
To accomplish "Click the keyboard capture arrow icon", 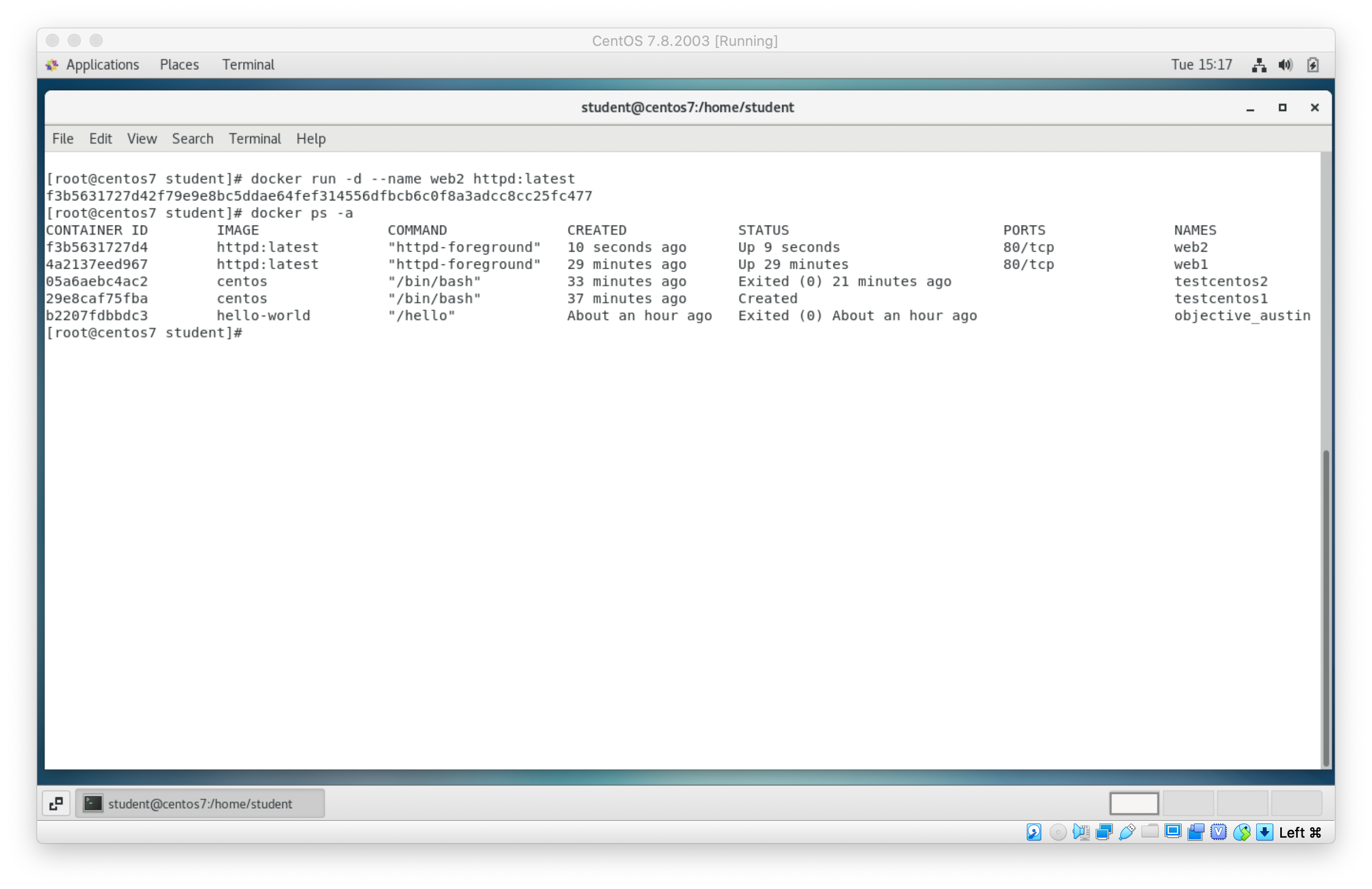I will (1264, 832).
